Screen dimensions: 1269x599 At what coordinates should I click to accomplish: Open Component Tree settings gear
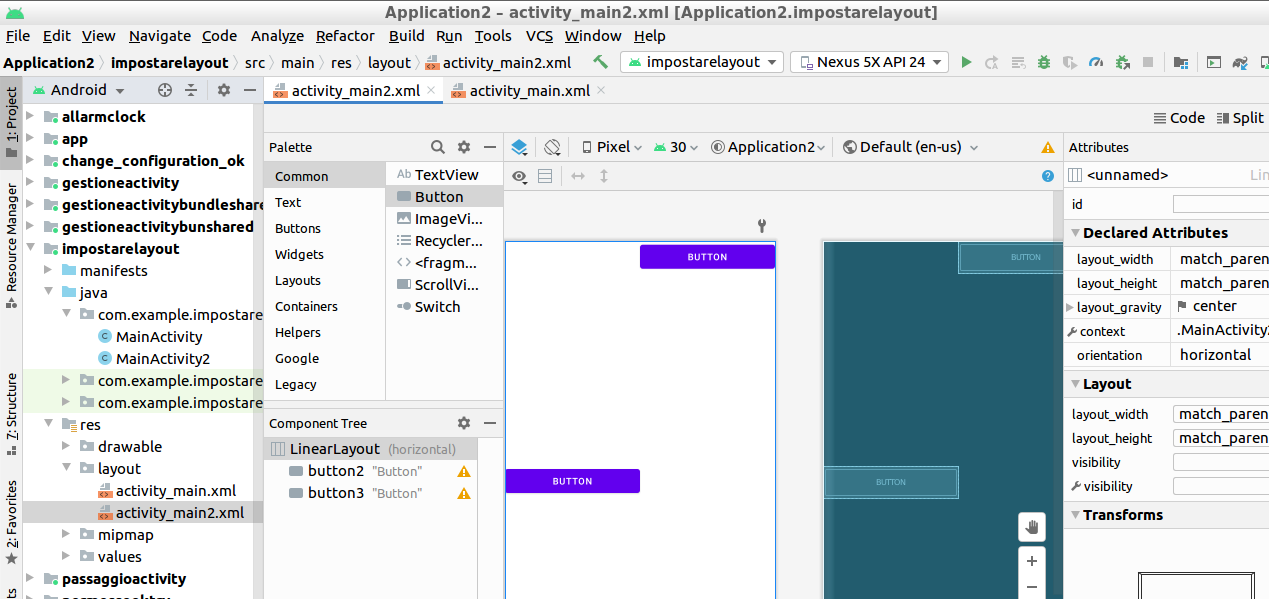click(464, 423)
